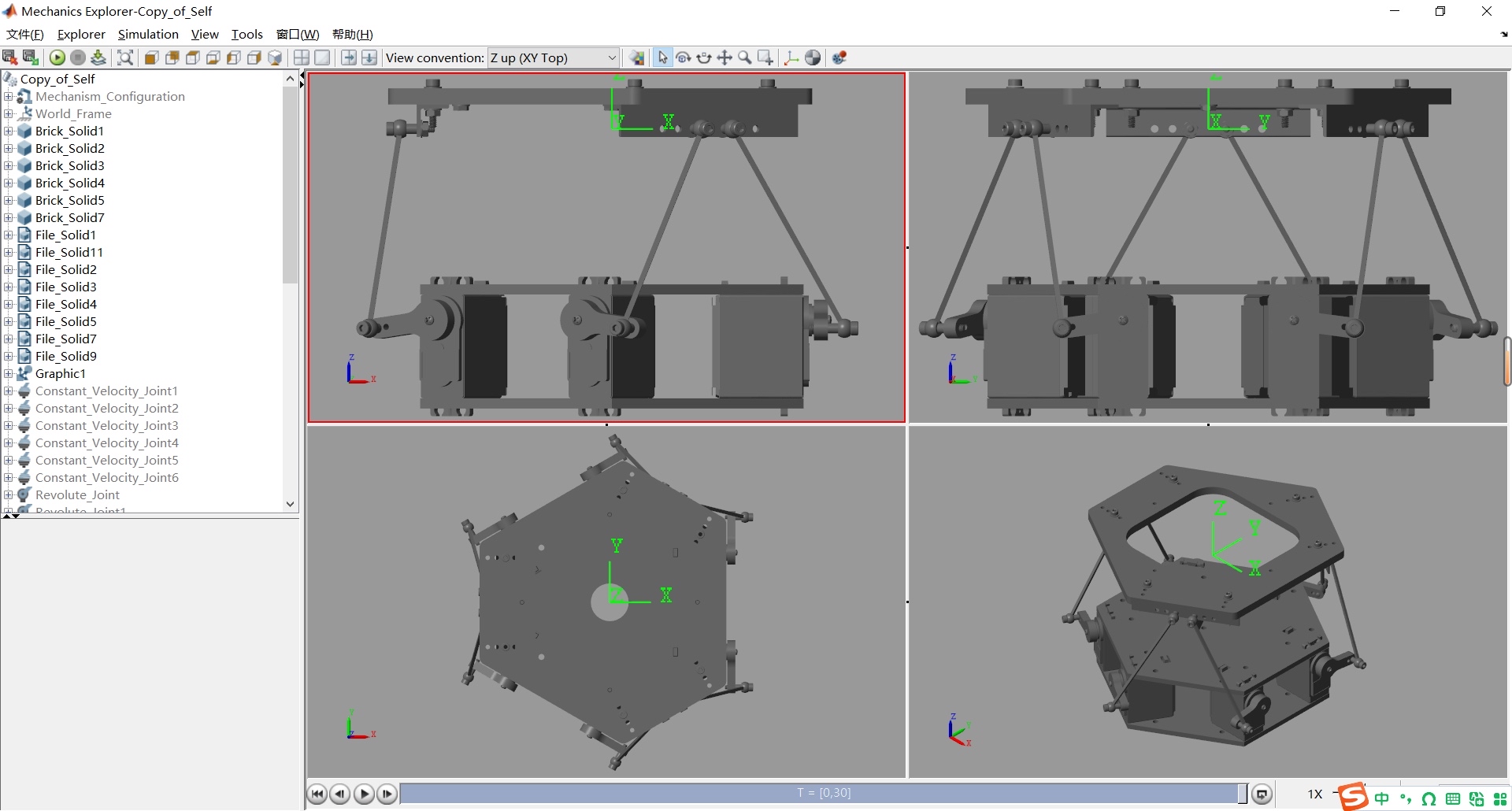Image resolution: width=1512 pixels, height=811 pixels.
Task: Split view pane horizontally icon
Action: [369, 57]
